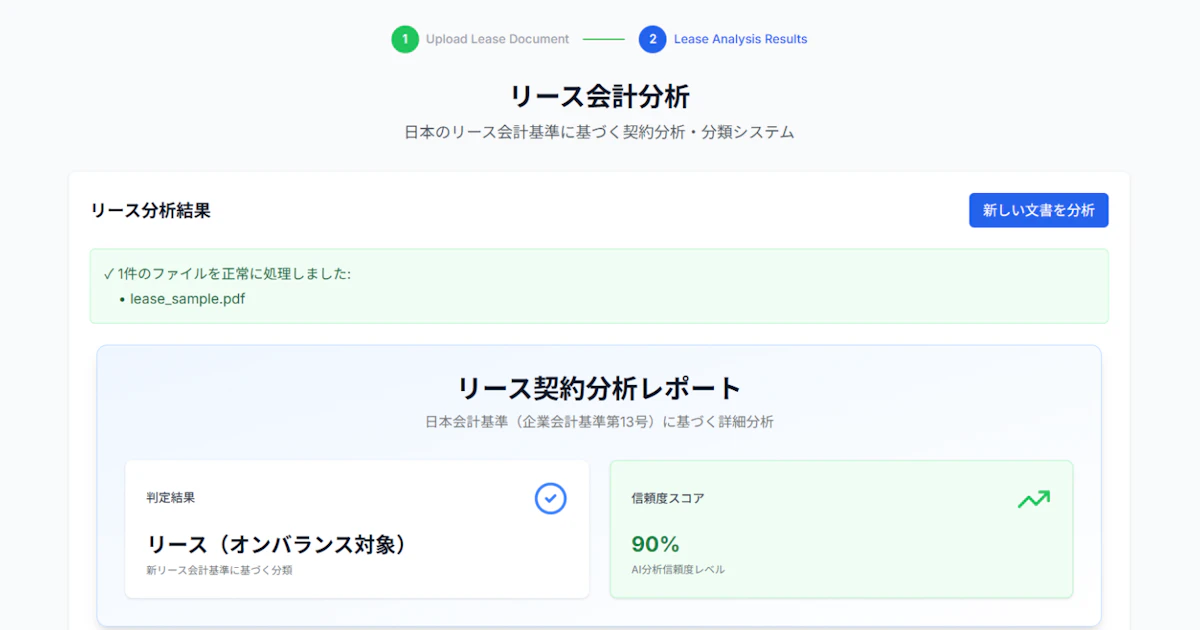This screenshot has width=1200, height=630.
Task: Click the リース分析結果 section heading
Action: [150, 210]
